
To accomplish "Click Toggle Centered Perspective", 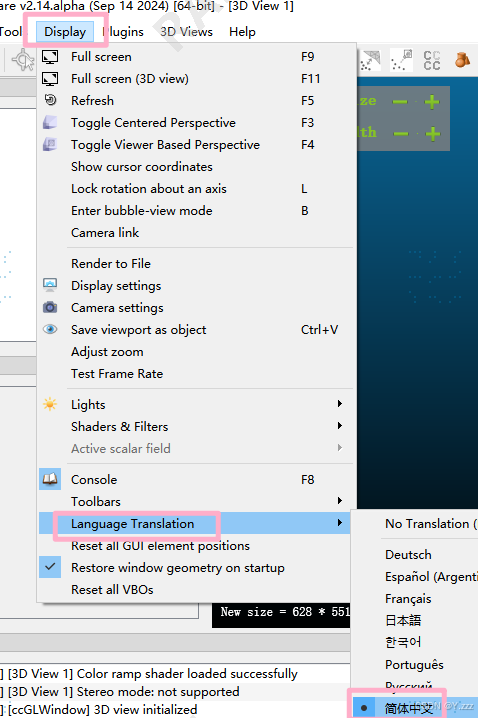I will 196,123.
